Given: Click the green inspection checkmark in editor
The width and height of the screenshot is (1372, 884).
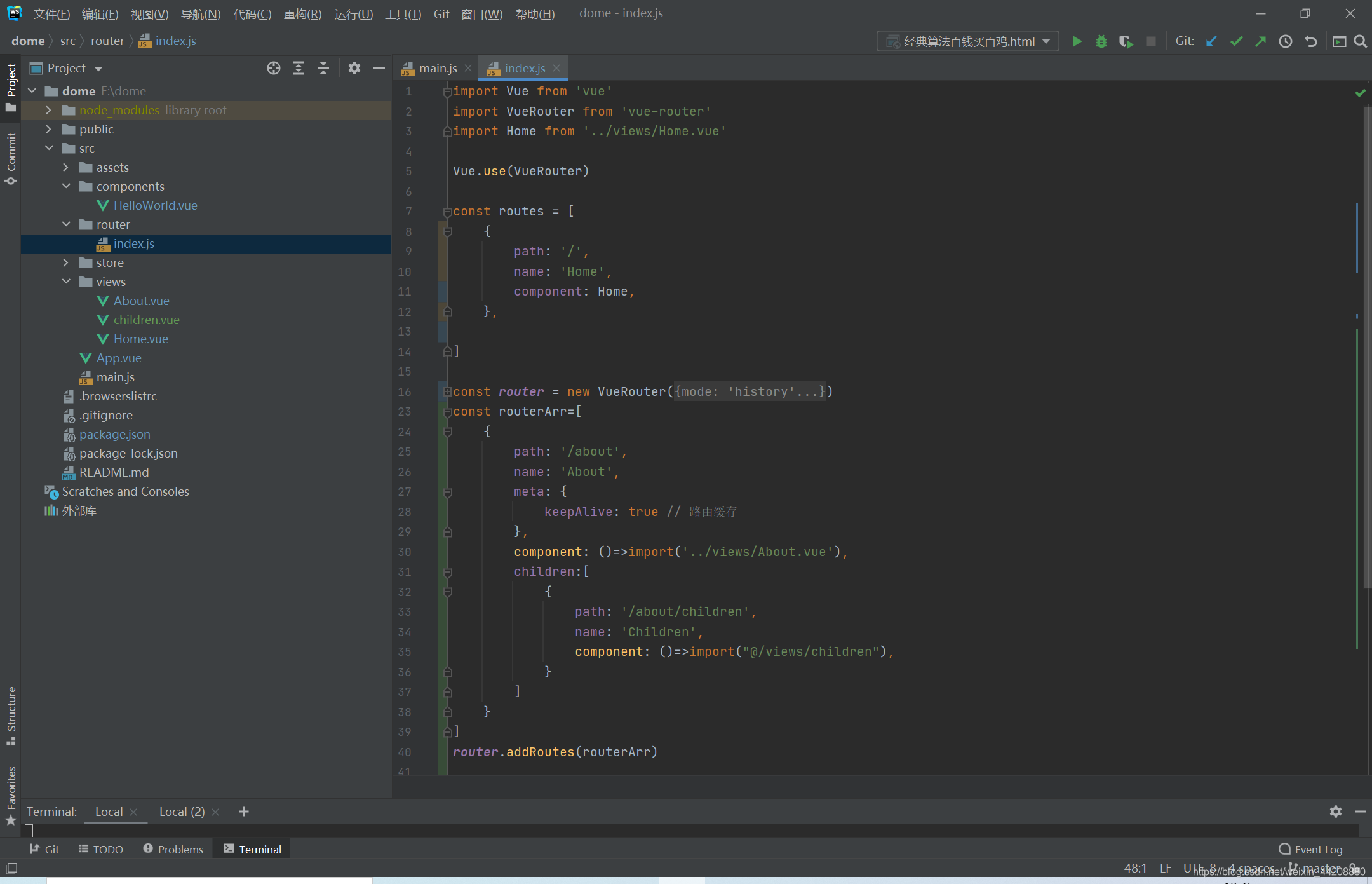Looking at the screenshot, I should 1360,93.
